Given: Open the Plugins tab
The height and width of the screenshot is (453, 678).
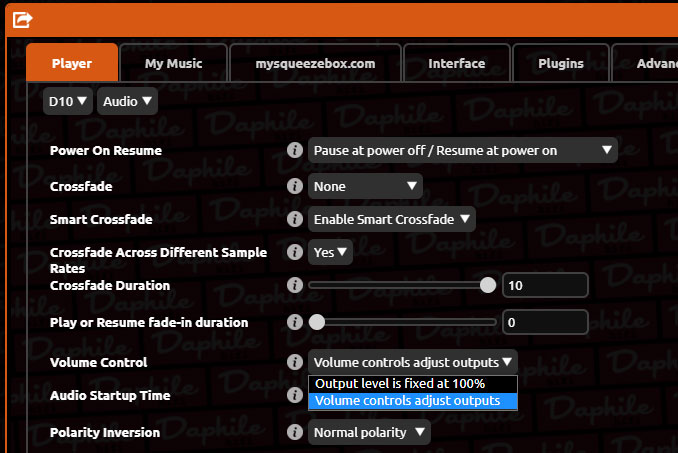Looking at the screenshot, I should click(x=560, y=63).
